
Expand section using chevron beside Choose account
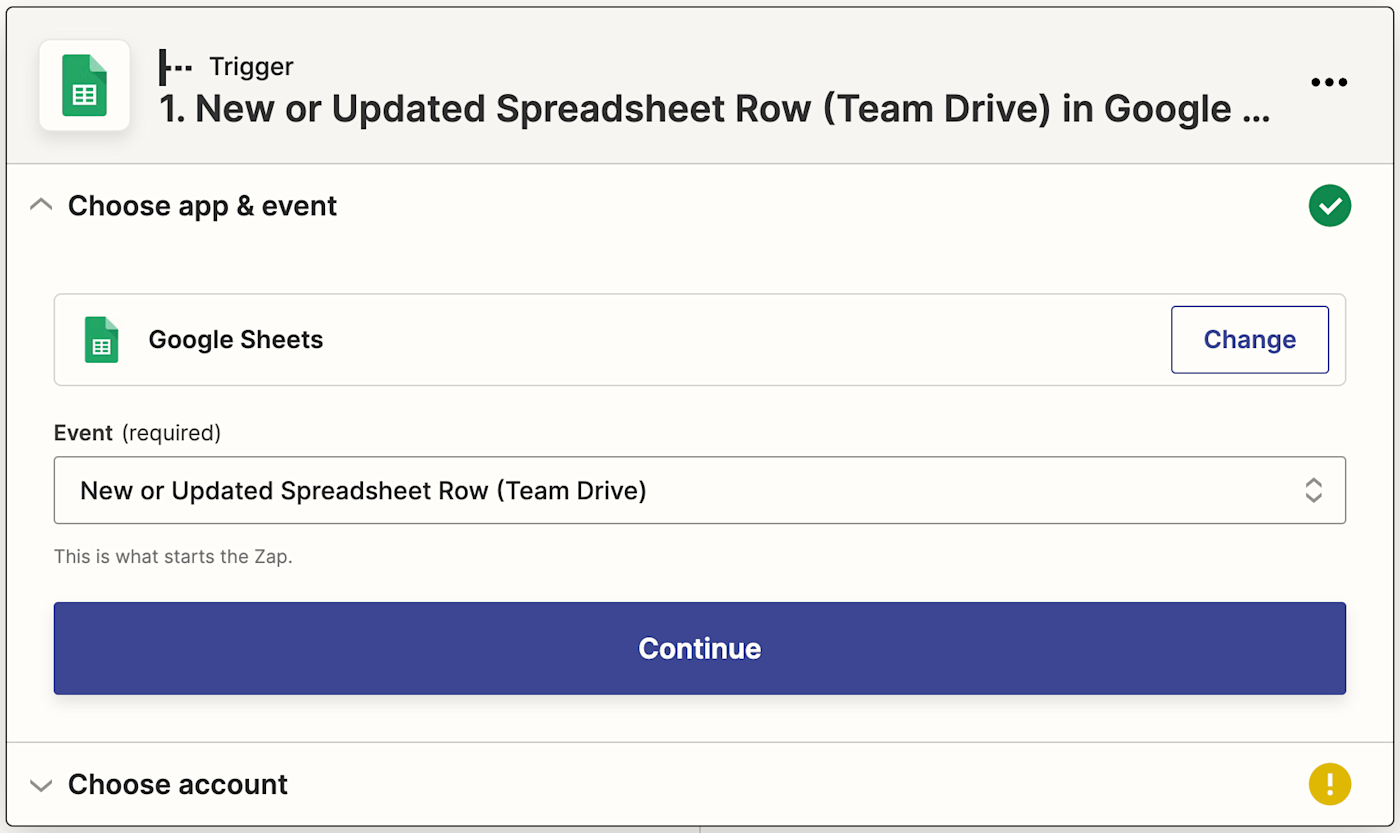point(41,785)
